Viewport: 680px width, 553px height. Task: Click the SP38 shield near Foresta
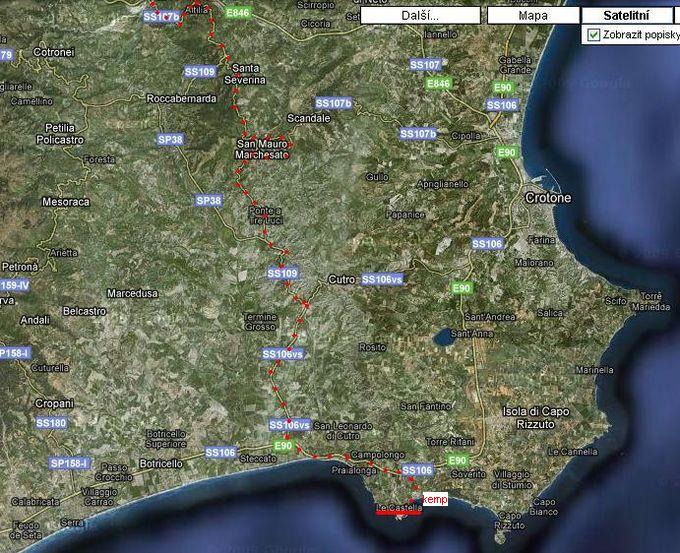tap(170, 140)
